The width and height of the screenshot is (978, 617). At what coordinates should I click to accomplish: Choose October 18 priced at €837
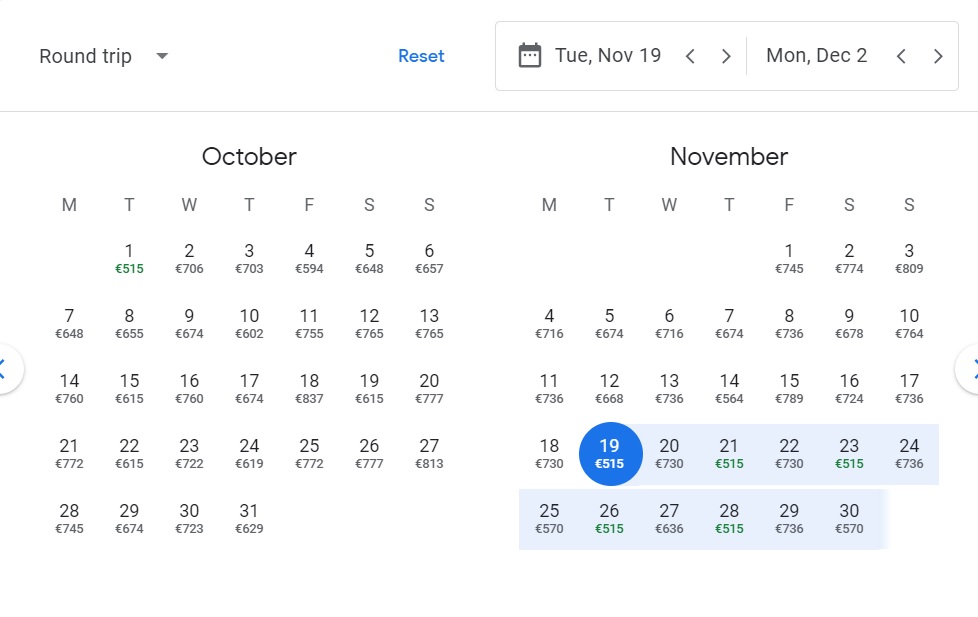309,388
